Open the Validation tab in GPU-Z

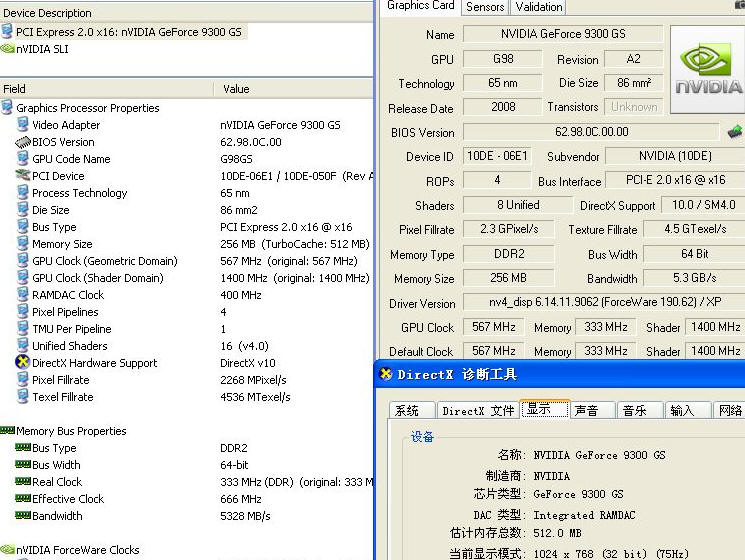point(539,7)
